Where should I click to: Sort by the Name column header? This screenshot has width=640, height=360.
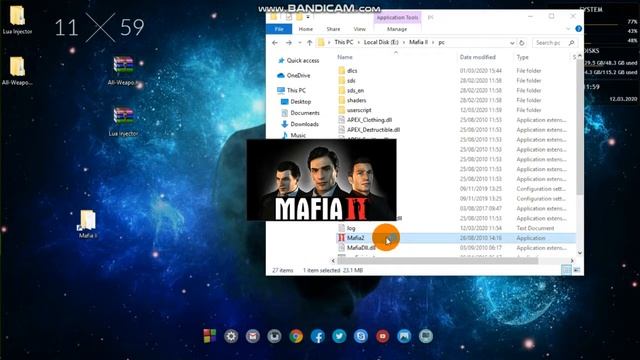(x=345, y=57)
